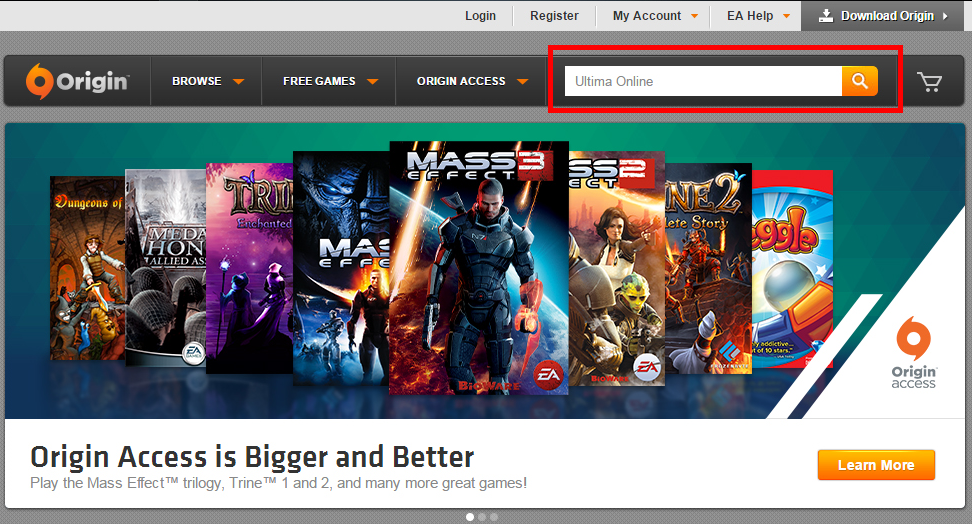Open the EA Help menu
Screen dimensions: 972x524
750,16
